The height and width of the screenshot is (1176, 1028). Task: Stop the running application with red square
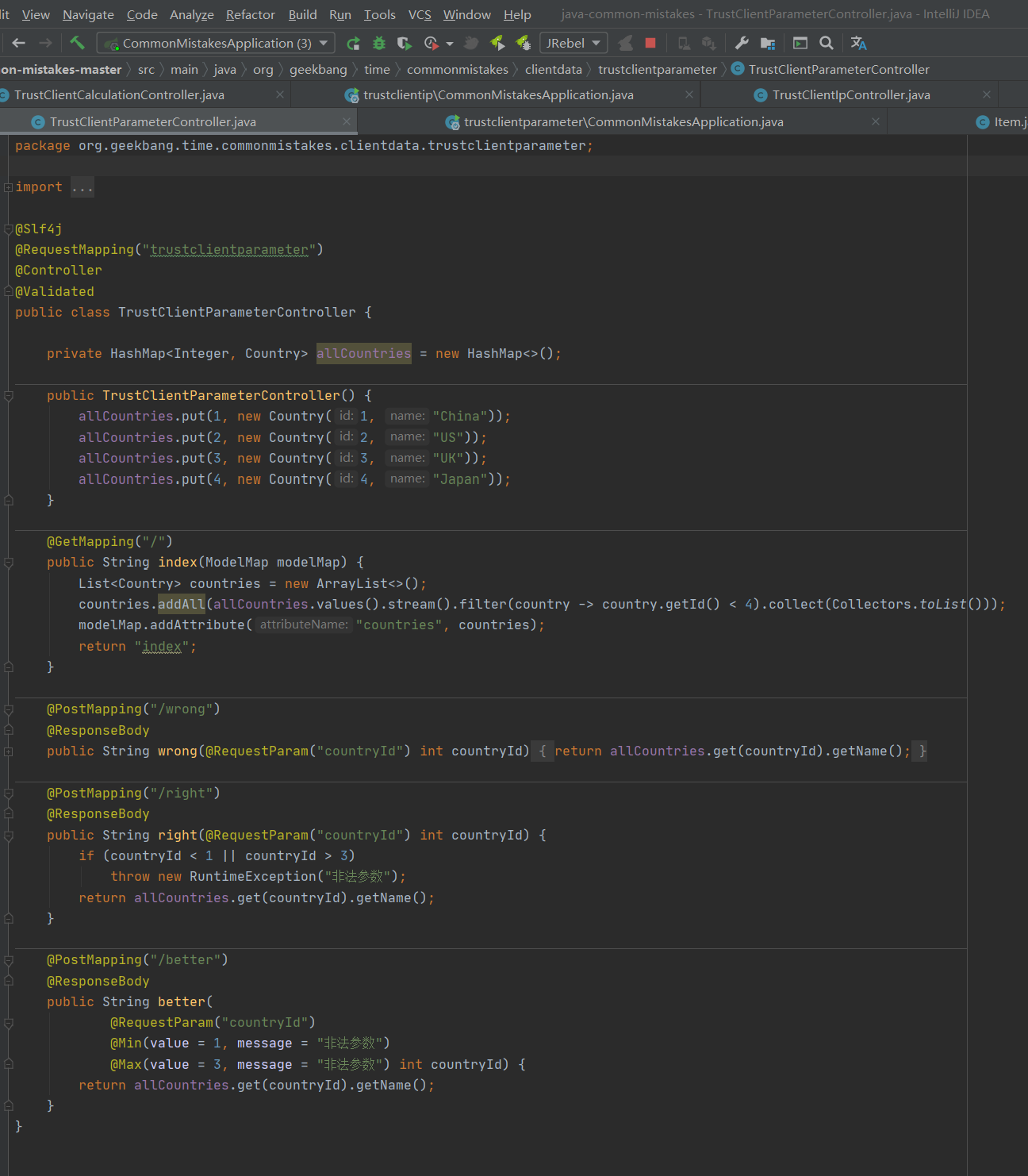(x=650, y=43)
